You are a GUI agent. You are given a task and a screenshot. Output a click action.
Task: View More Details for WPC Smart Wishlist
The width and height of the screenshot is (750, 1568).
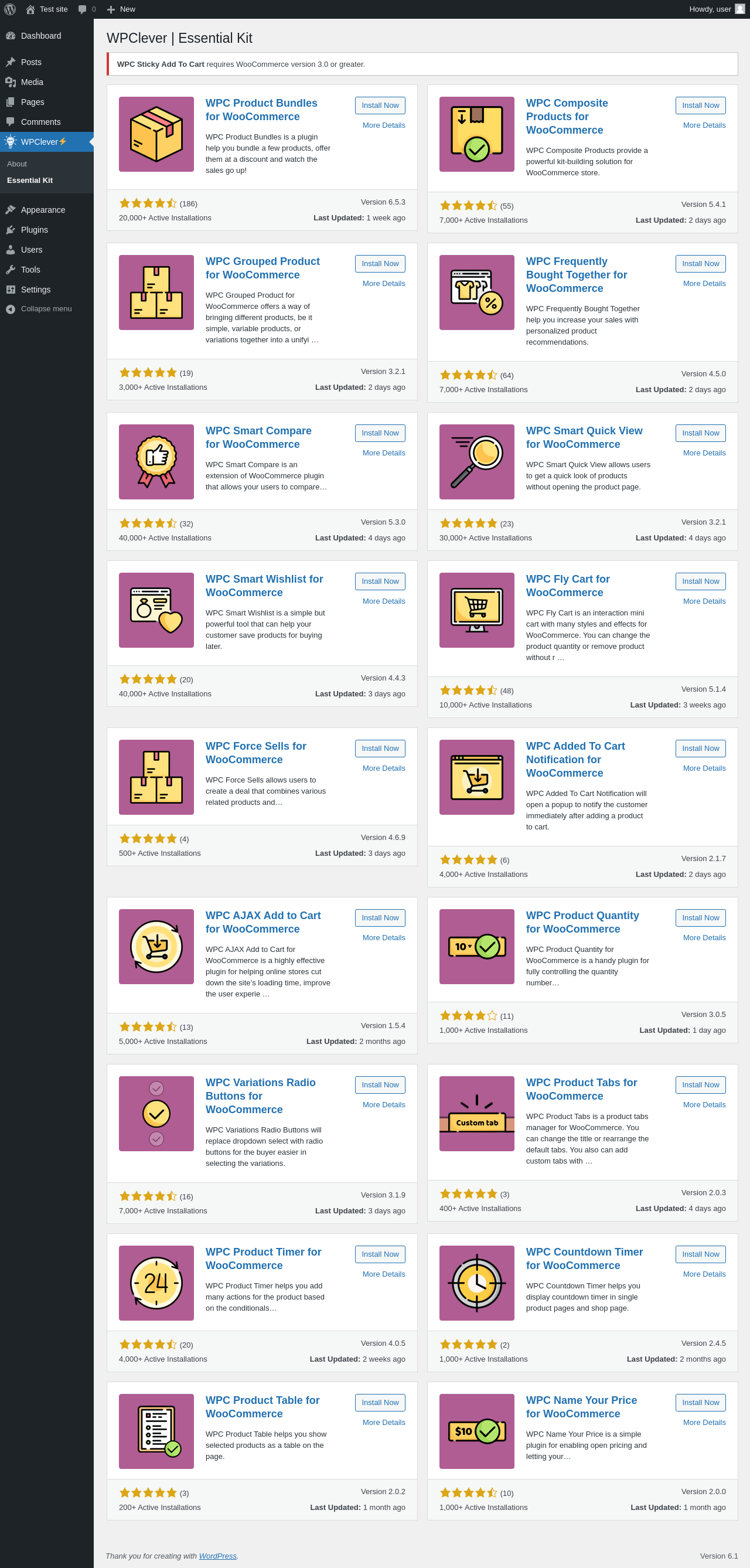click(x=383, y=601)
